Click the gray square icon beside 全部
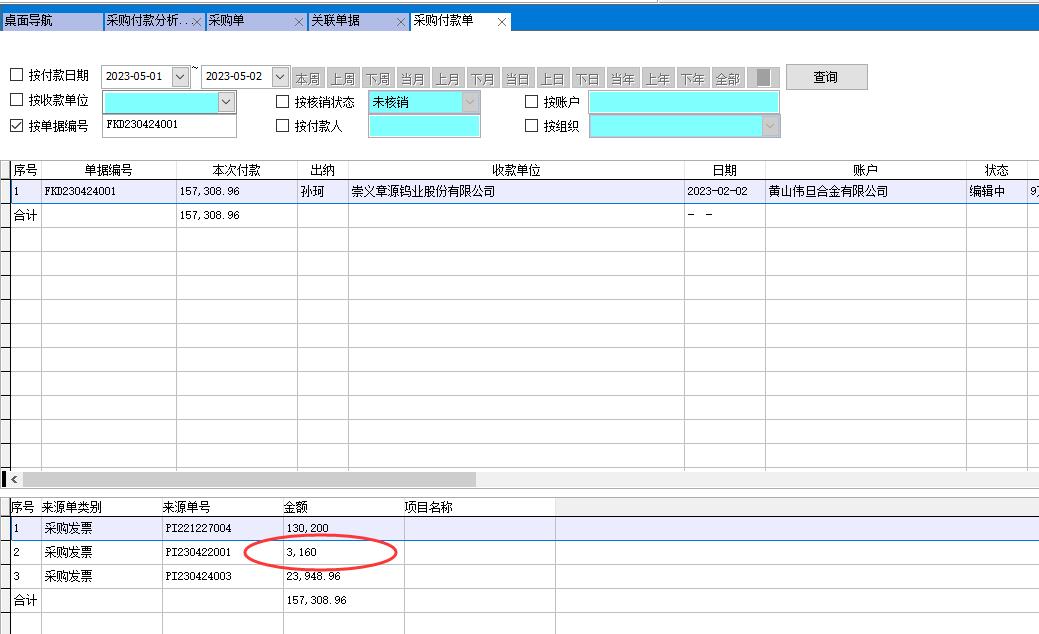Image resolution: width=1039 pixels, height=634 pixels. coord(762,76)
